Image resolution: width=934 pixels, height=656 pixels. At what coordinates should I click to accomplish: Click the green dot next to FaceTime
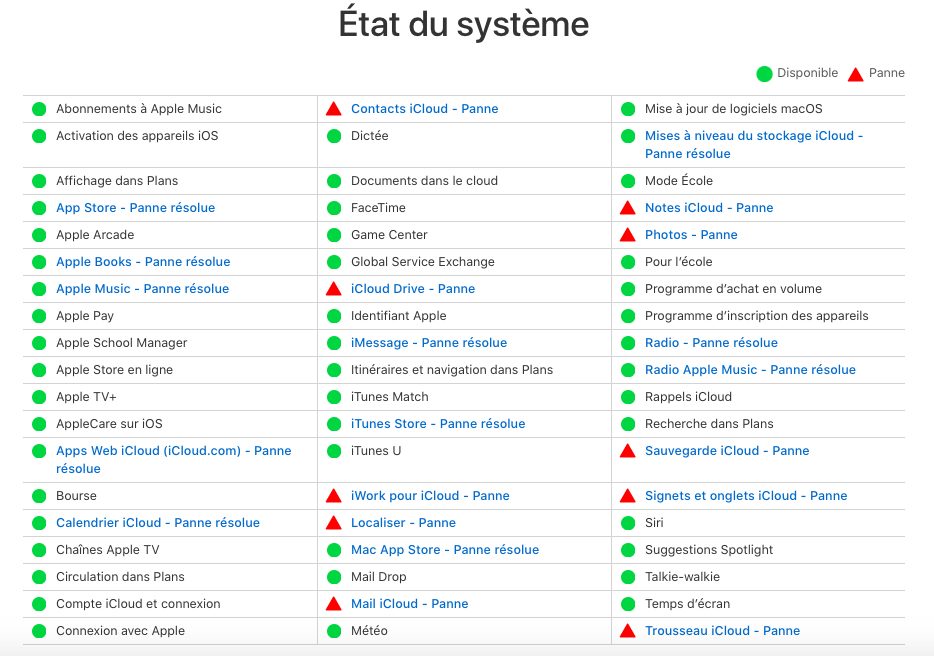point(334,208)
